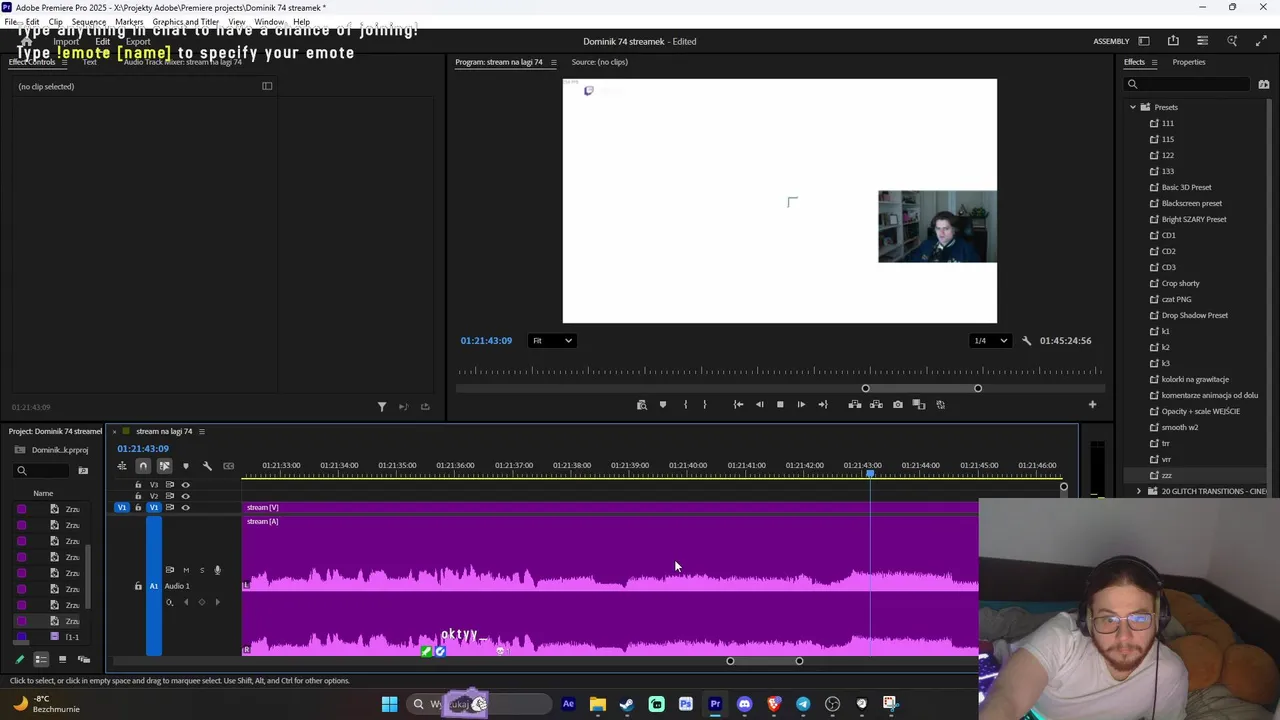Click Mark Out brace button
The height and width of the screenshot is (720, 1280).
coord(705,405)
